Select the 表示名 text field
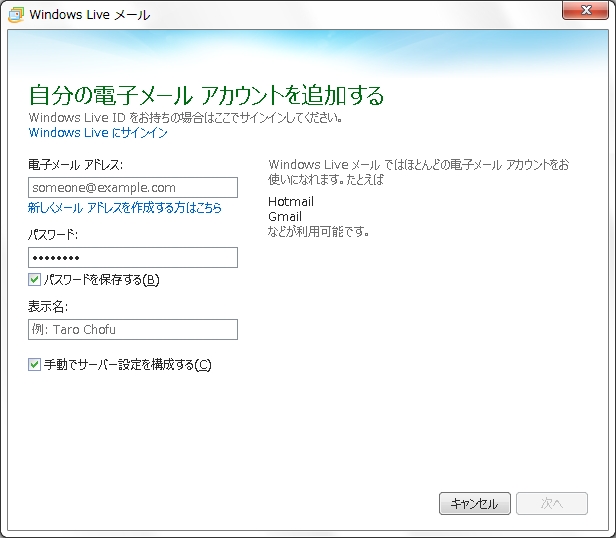This screenshot has height=538, width=616. [133, 329]
